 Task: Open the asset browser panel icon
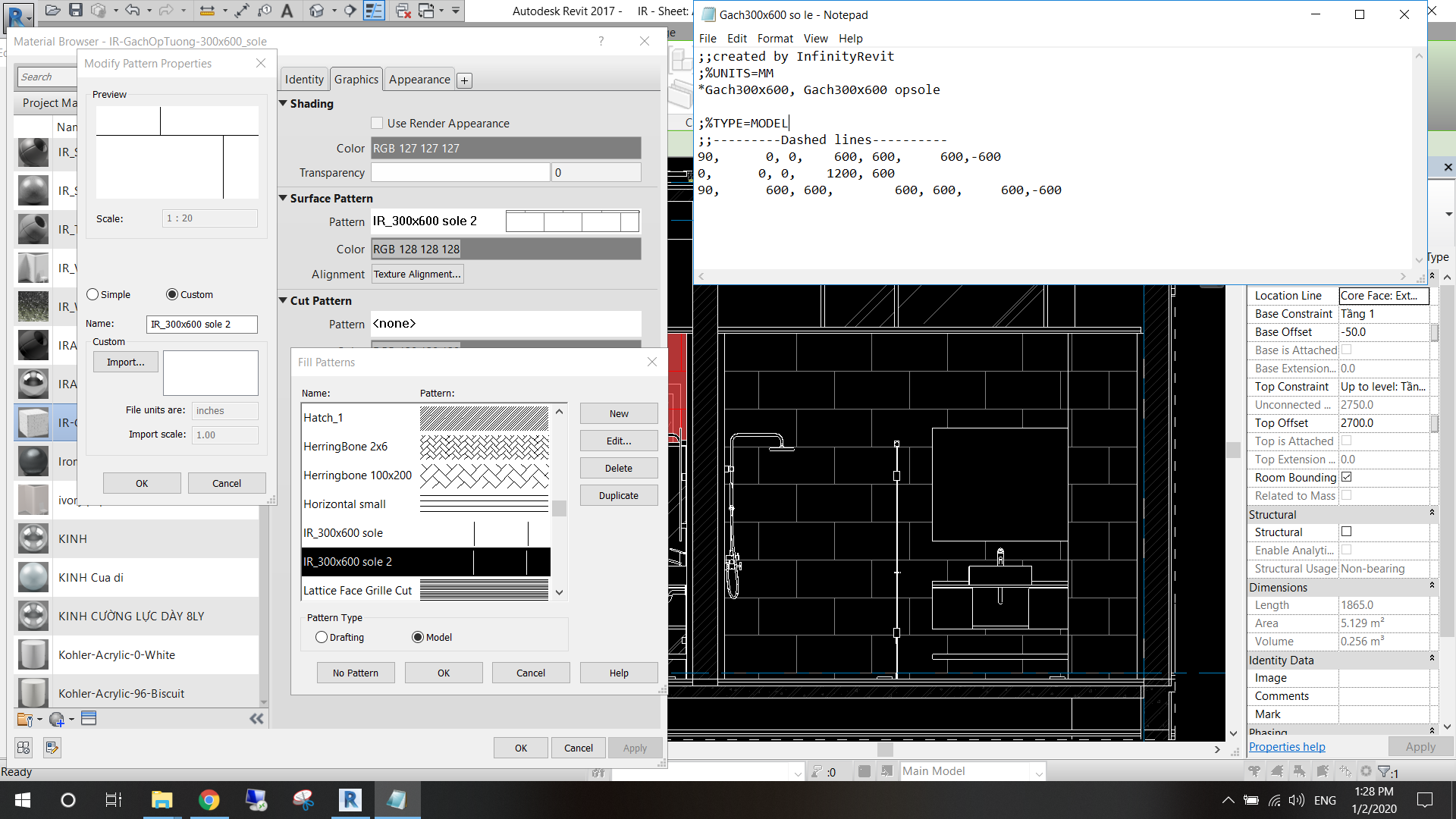(89, 718)
